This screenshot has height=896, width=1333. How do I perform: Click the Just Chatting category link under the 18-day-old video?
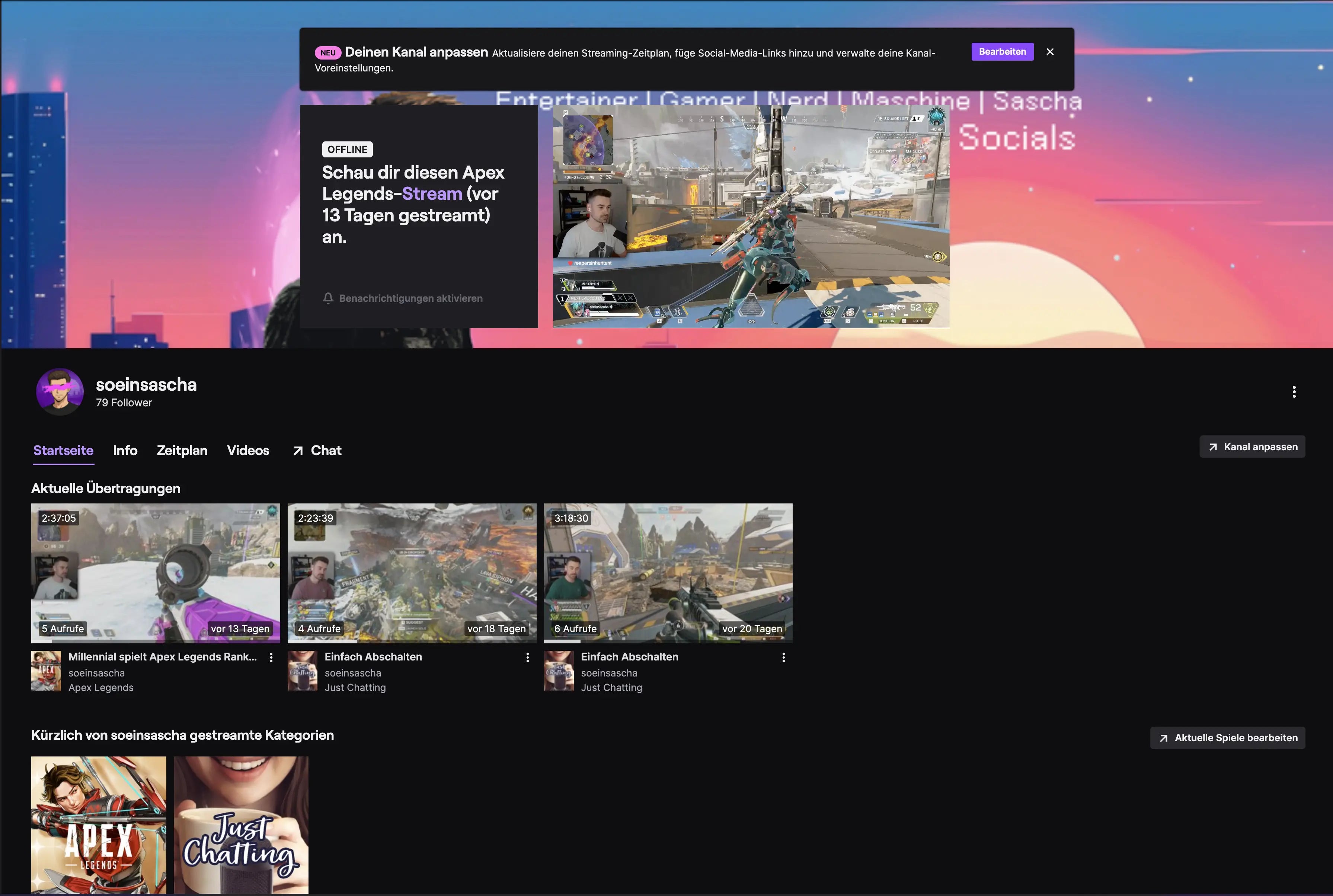pyautogui.click(x=355, y=688)
